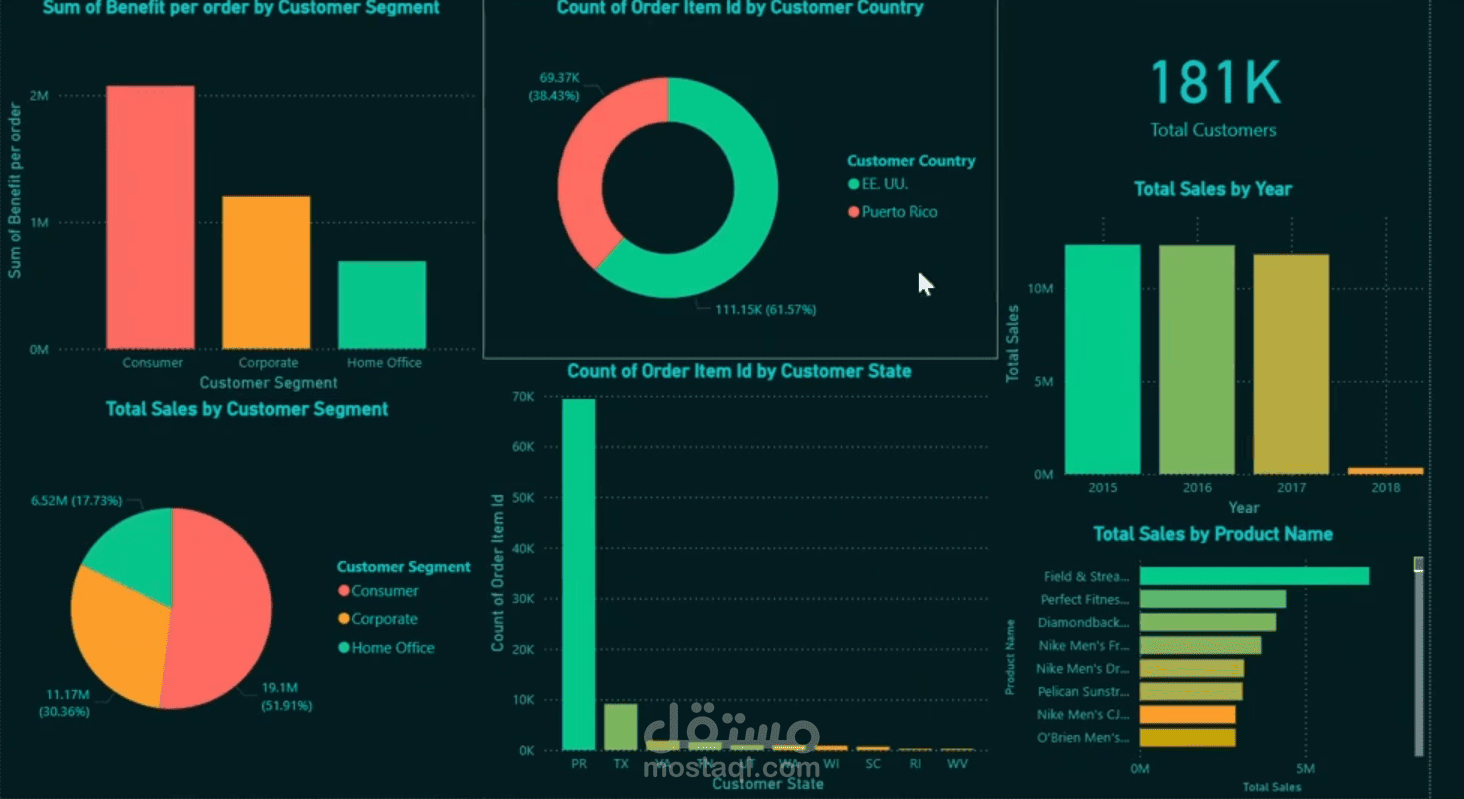The width and height of the screenshot is (1464, 799).
Task: Click Puerto Rico legend entry
Action: click(x=892, y=212)
